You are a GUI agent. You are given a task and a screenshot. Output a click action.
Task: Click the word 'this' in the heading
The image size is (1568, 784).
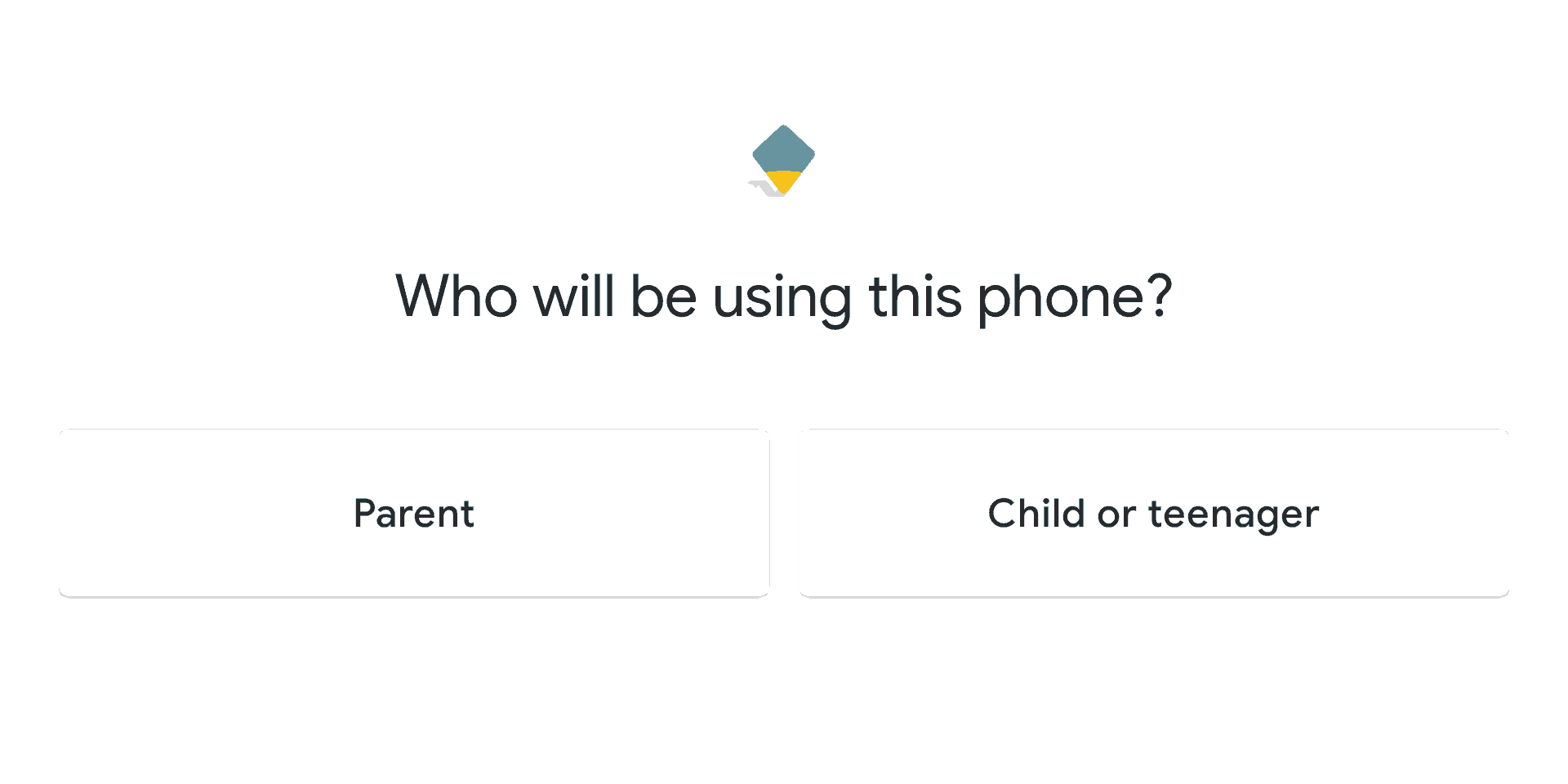pos(915,296)
